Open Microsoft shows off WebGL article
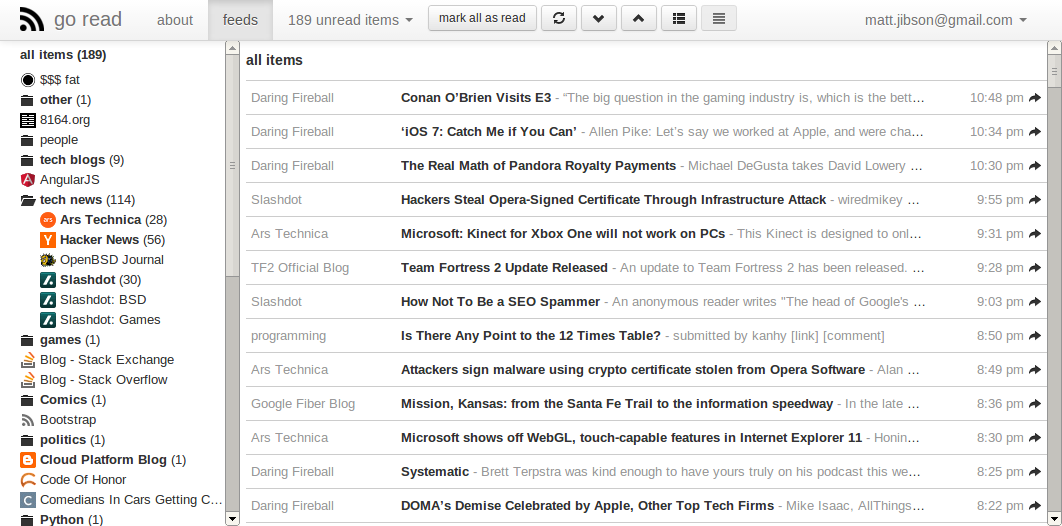 [x=631, y=437]
